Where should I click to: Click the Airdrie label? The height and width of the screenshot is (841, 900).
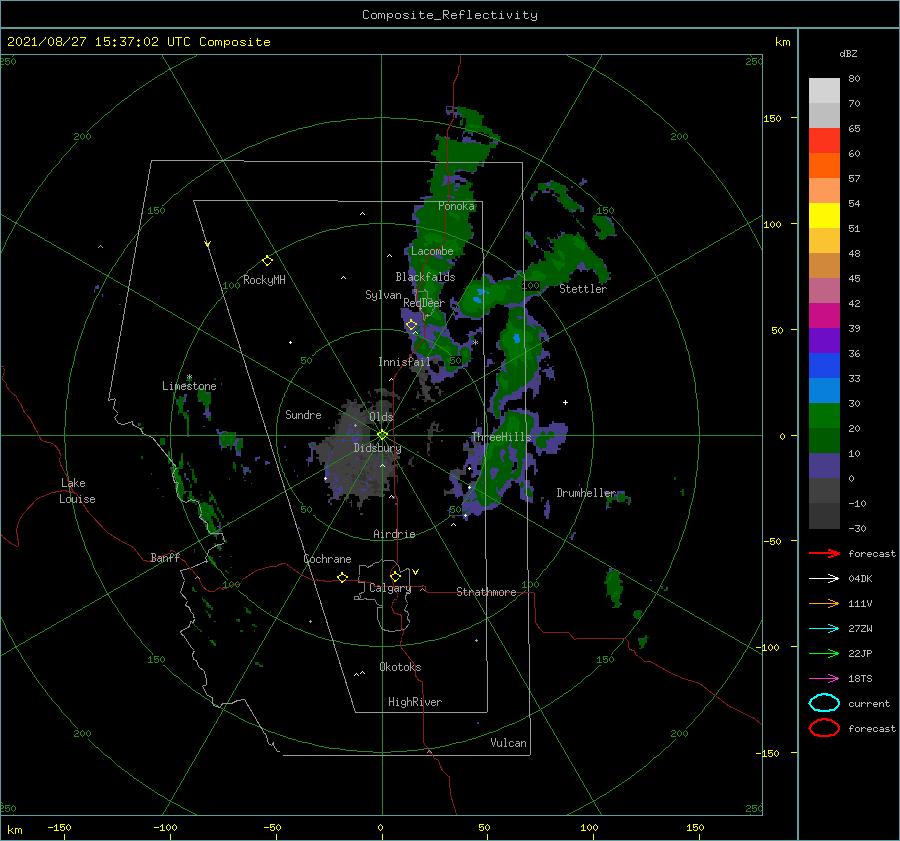click(x=394, y=534)
